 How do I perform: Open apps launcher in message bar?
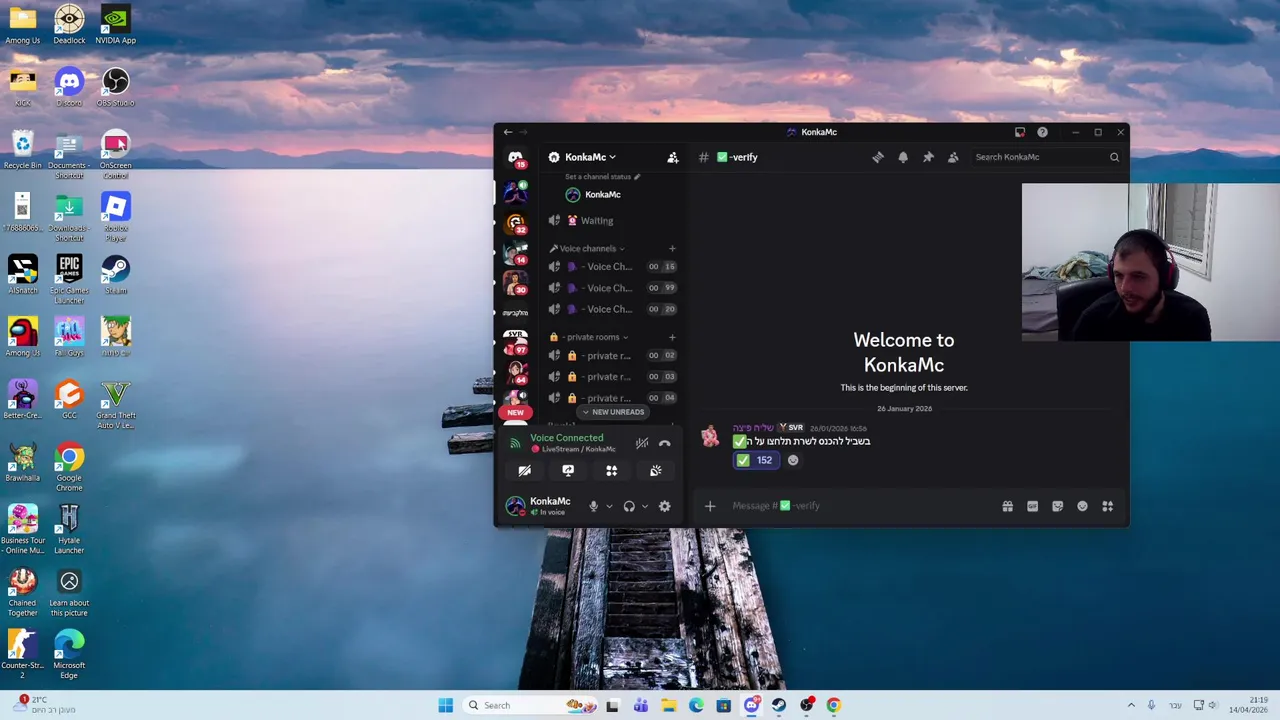[x=1107, y=506]
